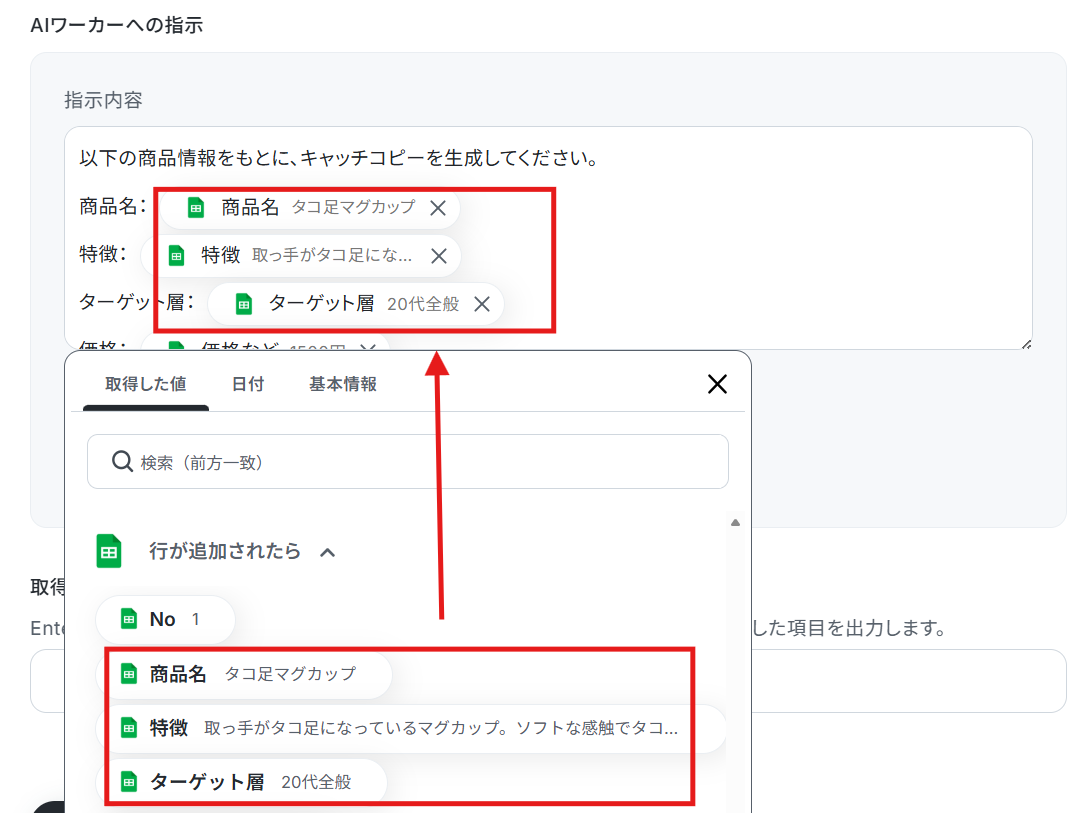Click scroll-up arrow of popup list
The width and height of the screenshot is (1092, 813).
tap(735, 522)
